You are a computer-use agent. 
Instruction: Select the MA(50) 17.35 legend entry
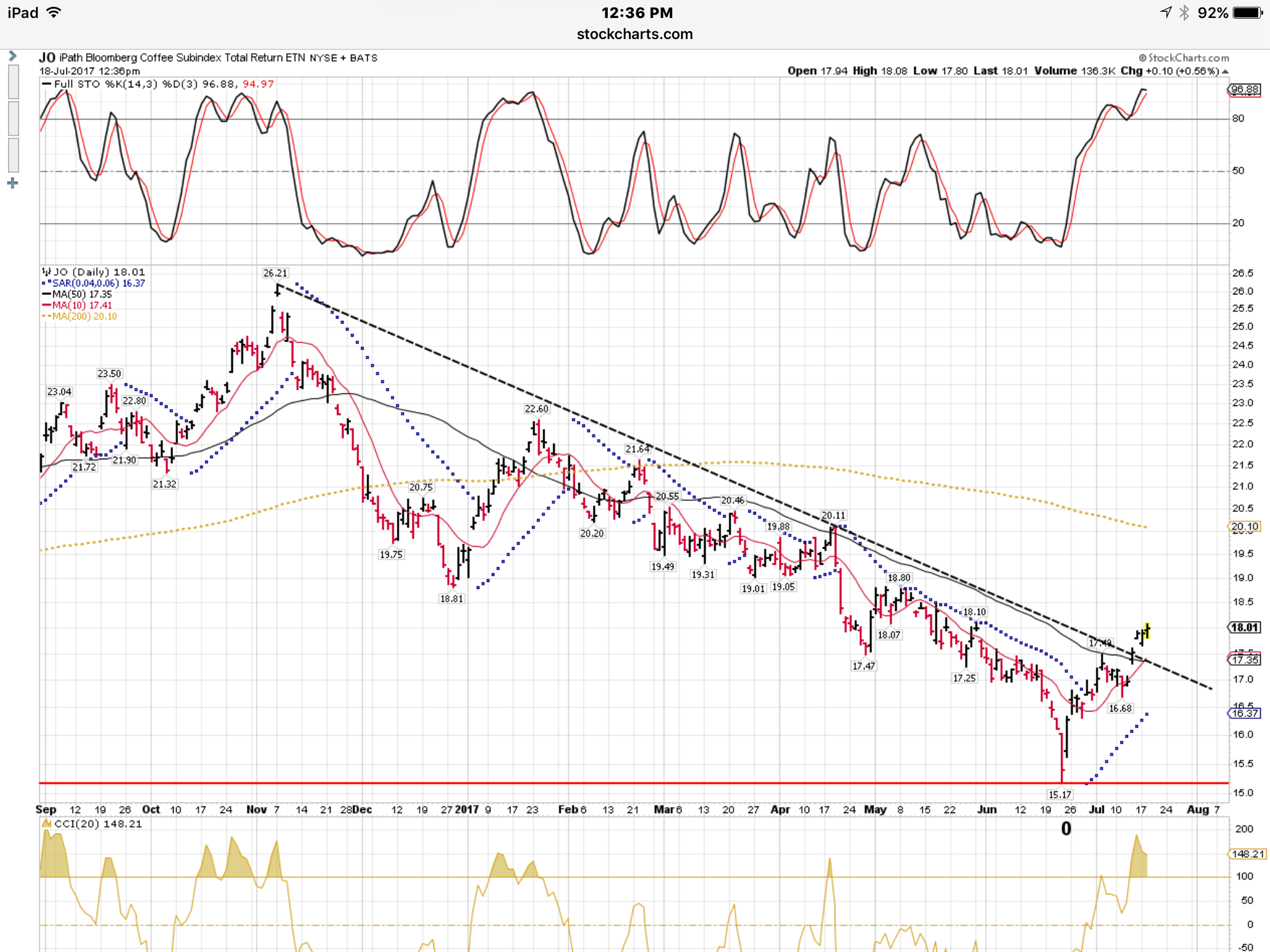tap(77, 294)
